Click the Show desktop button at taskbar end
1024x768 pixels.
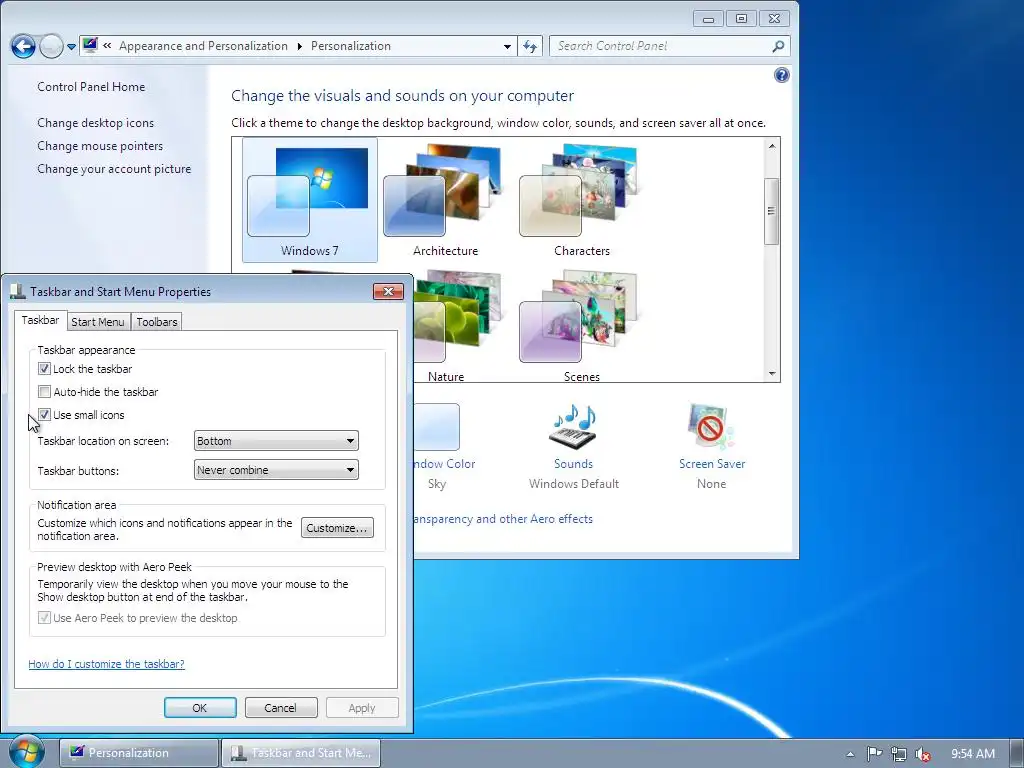tap(1017, 754)
